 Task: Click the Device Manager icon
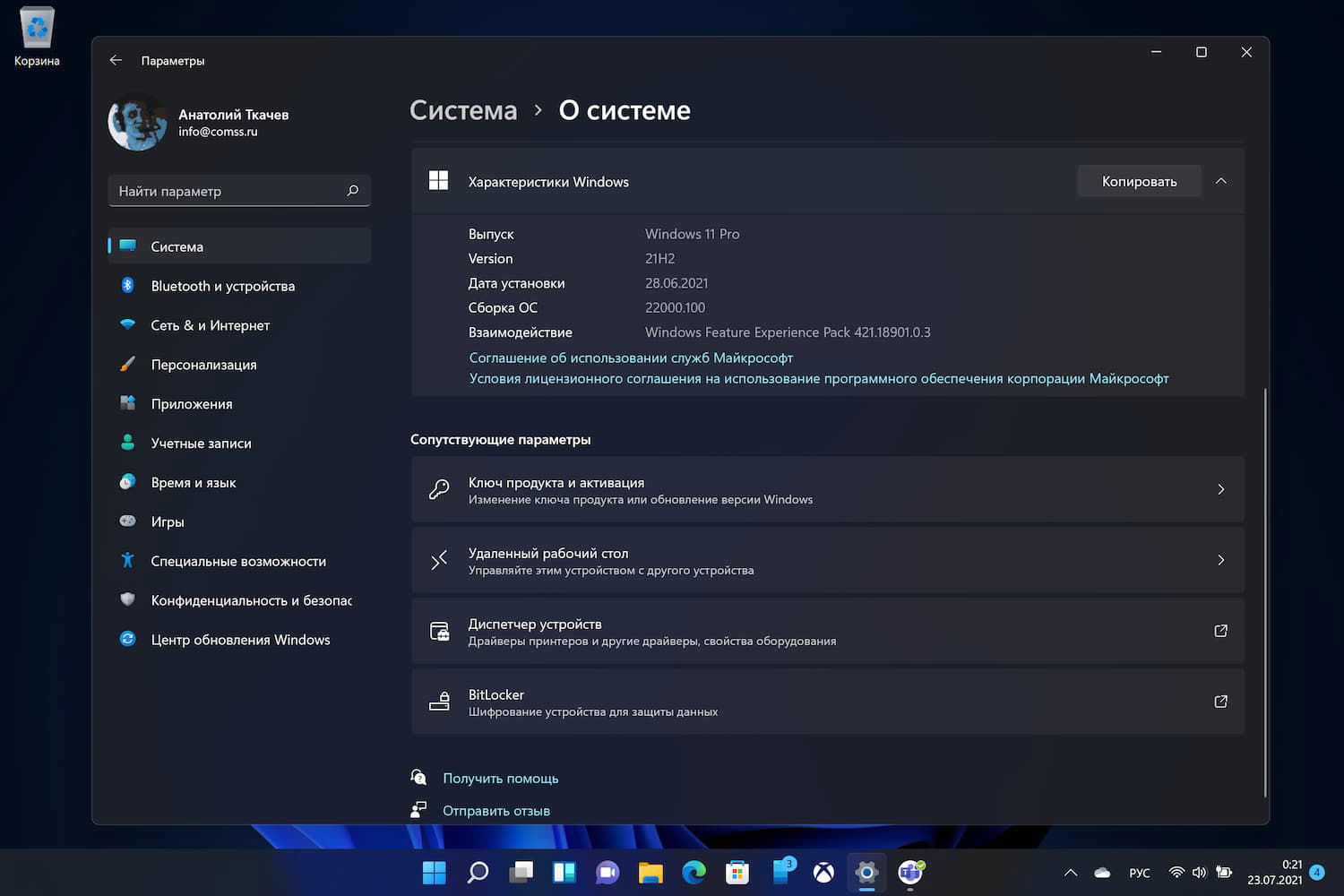pos(439,631)
